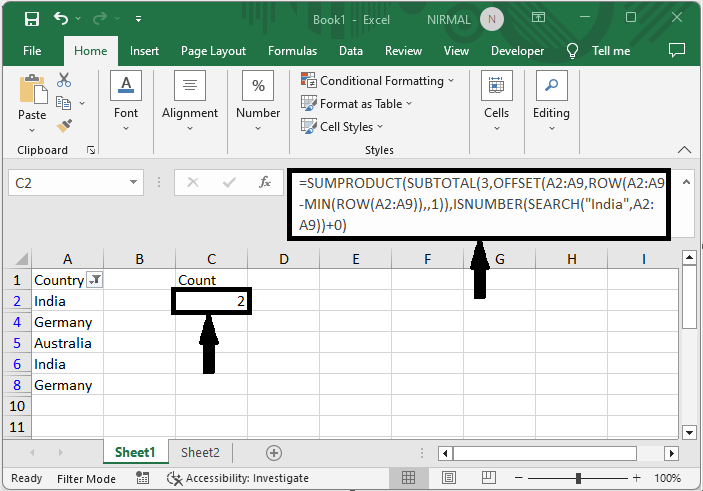This screenshot has width=703, height=491.
Task: Open the Country column filter button
Action: tap(95, 280)
